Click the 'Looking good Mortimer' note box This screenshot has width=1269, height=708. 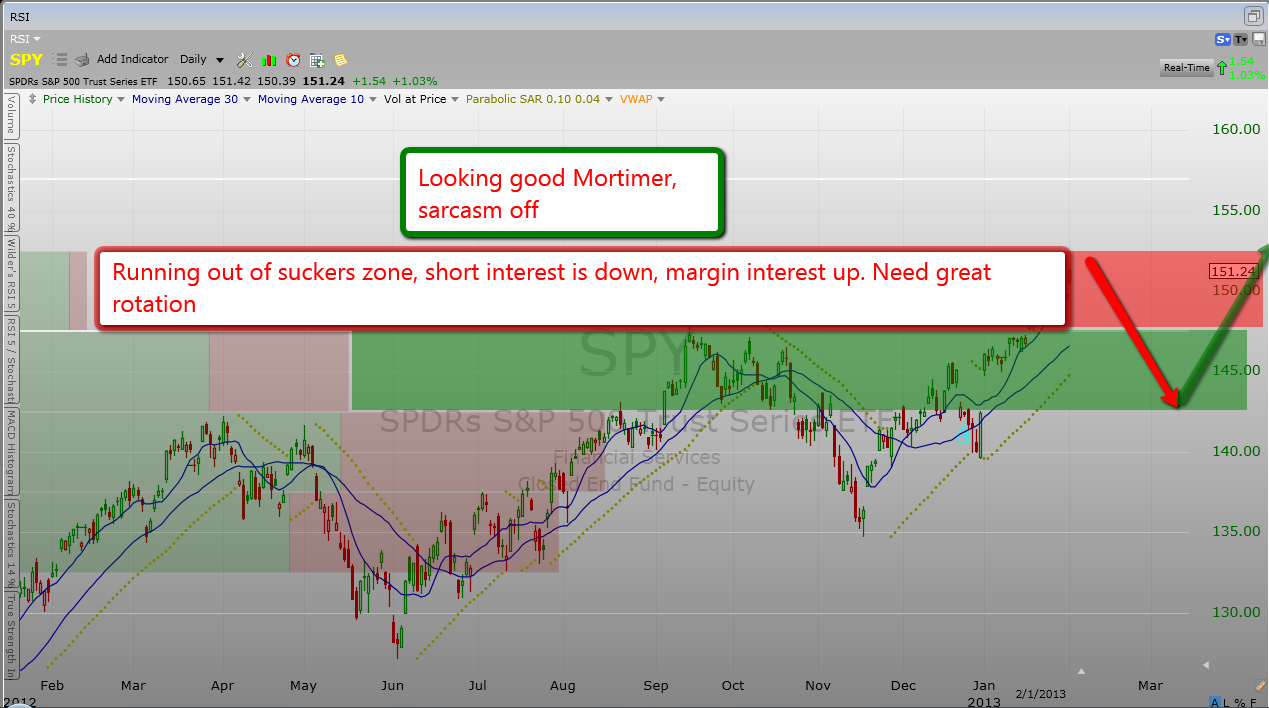pos(561,194)
